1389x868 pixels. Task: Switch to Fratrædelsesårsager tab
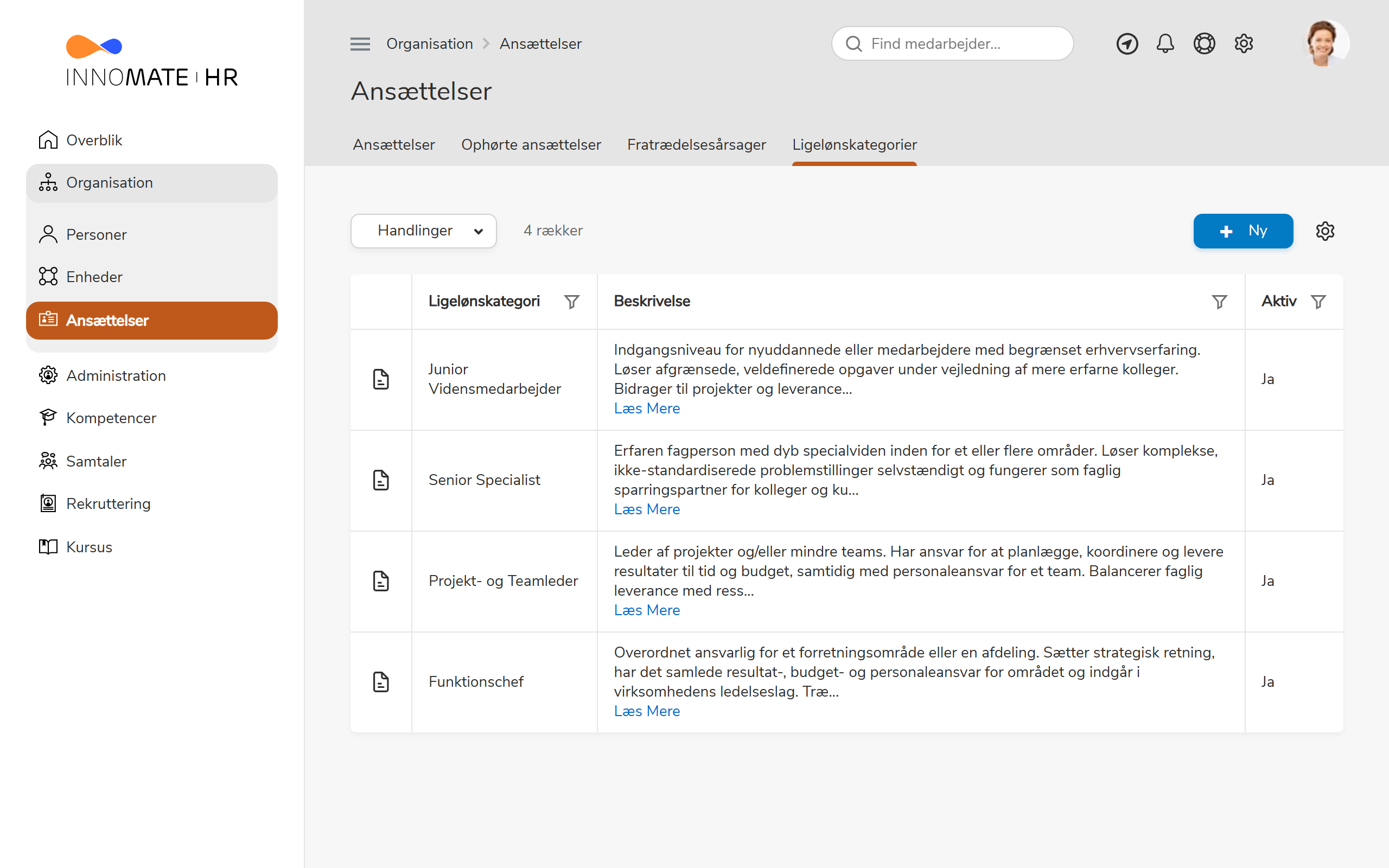696,145
